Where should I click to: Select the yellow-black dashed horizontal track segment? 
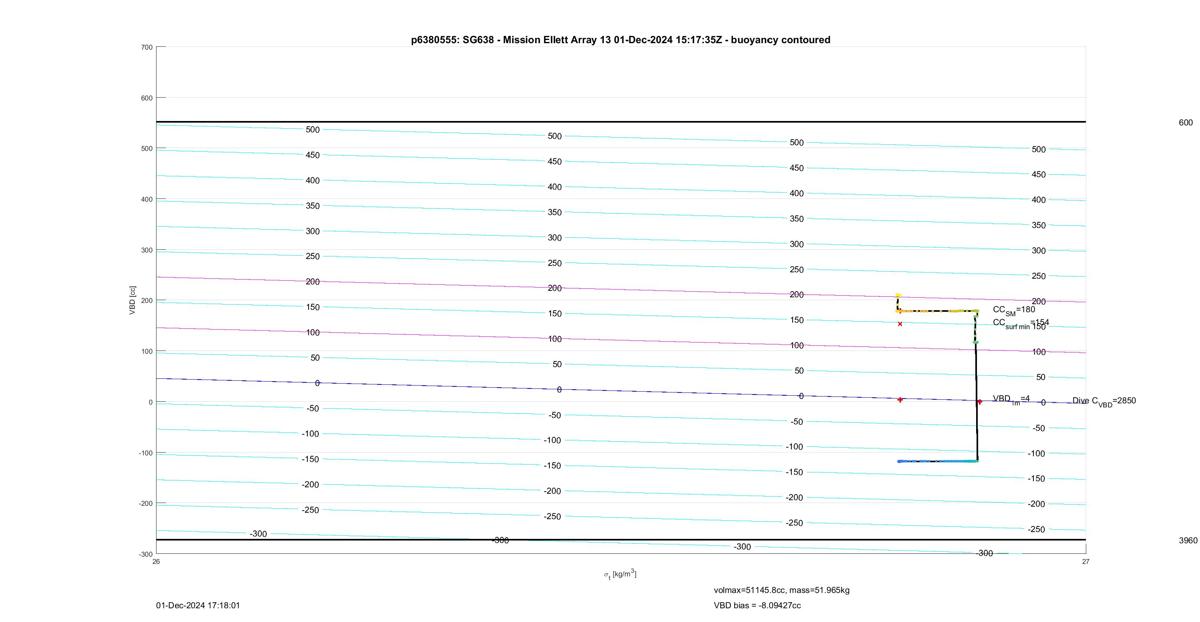937,311
